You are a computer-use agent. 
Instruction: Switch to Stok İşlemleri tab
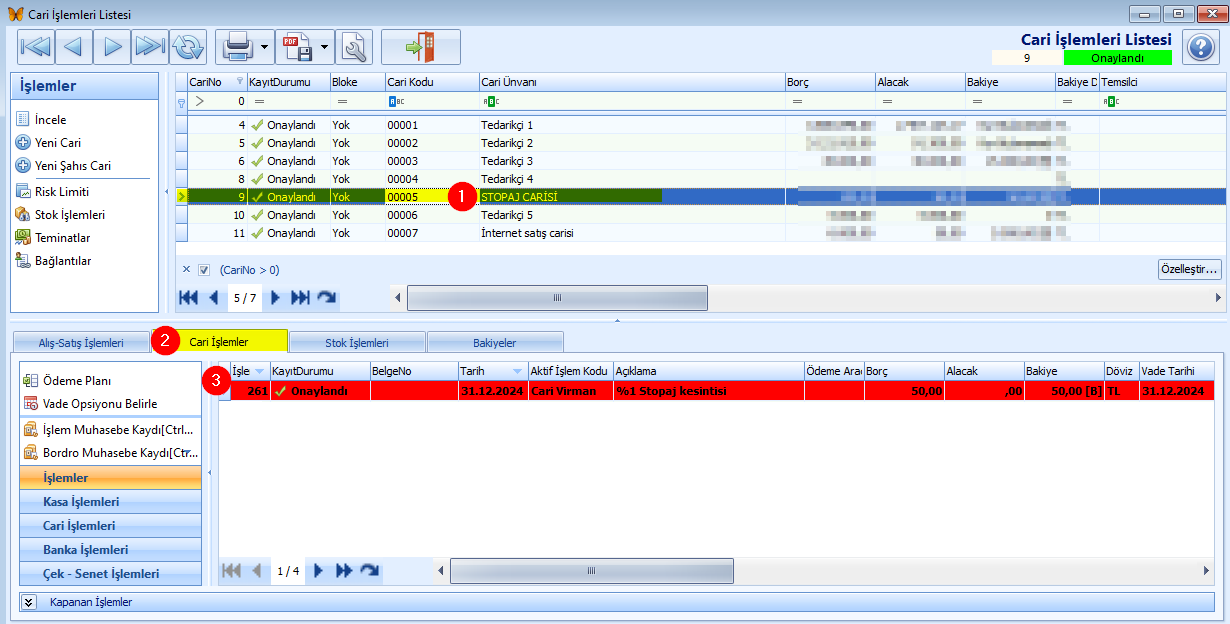pos(357,343)
